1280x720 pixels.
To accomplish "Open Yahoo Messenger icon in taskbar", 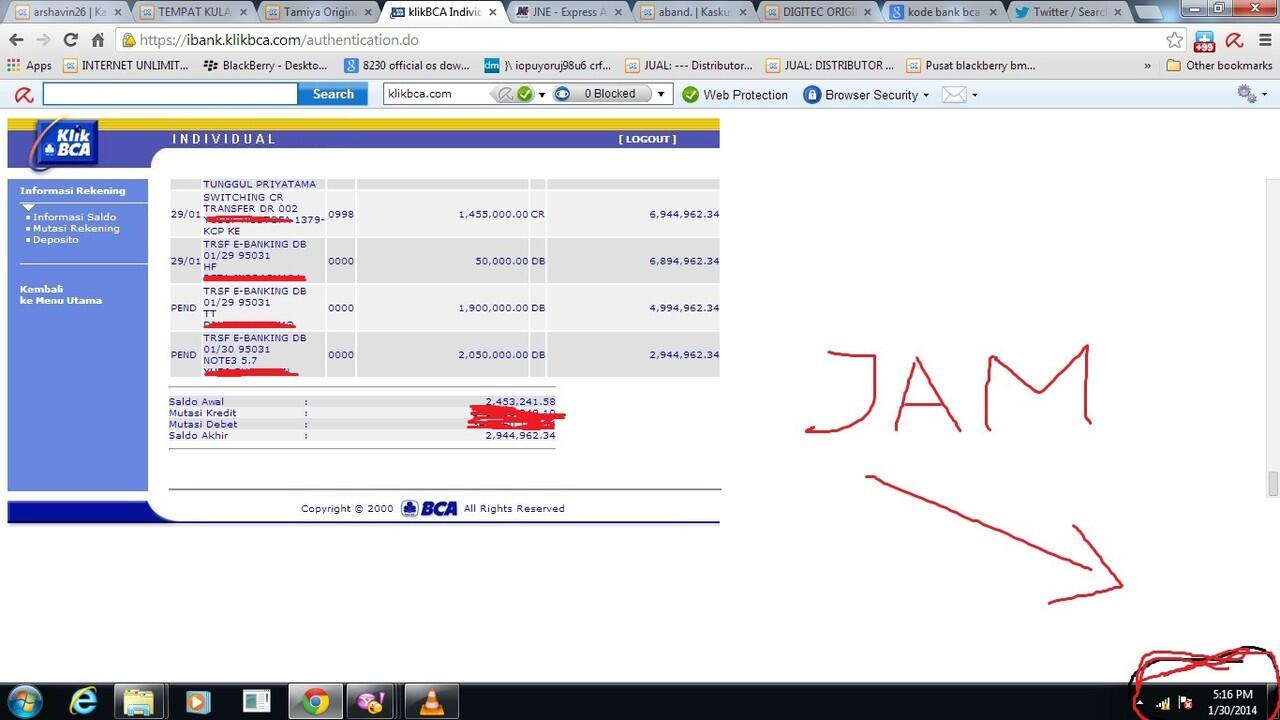I will (x=373, y=702).
